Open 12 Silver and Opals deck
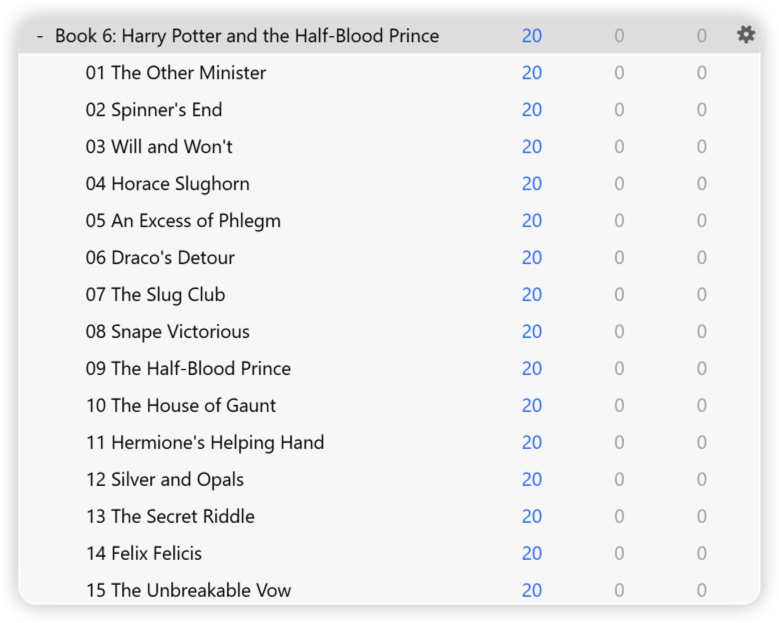 164,479
